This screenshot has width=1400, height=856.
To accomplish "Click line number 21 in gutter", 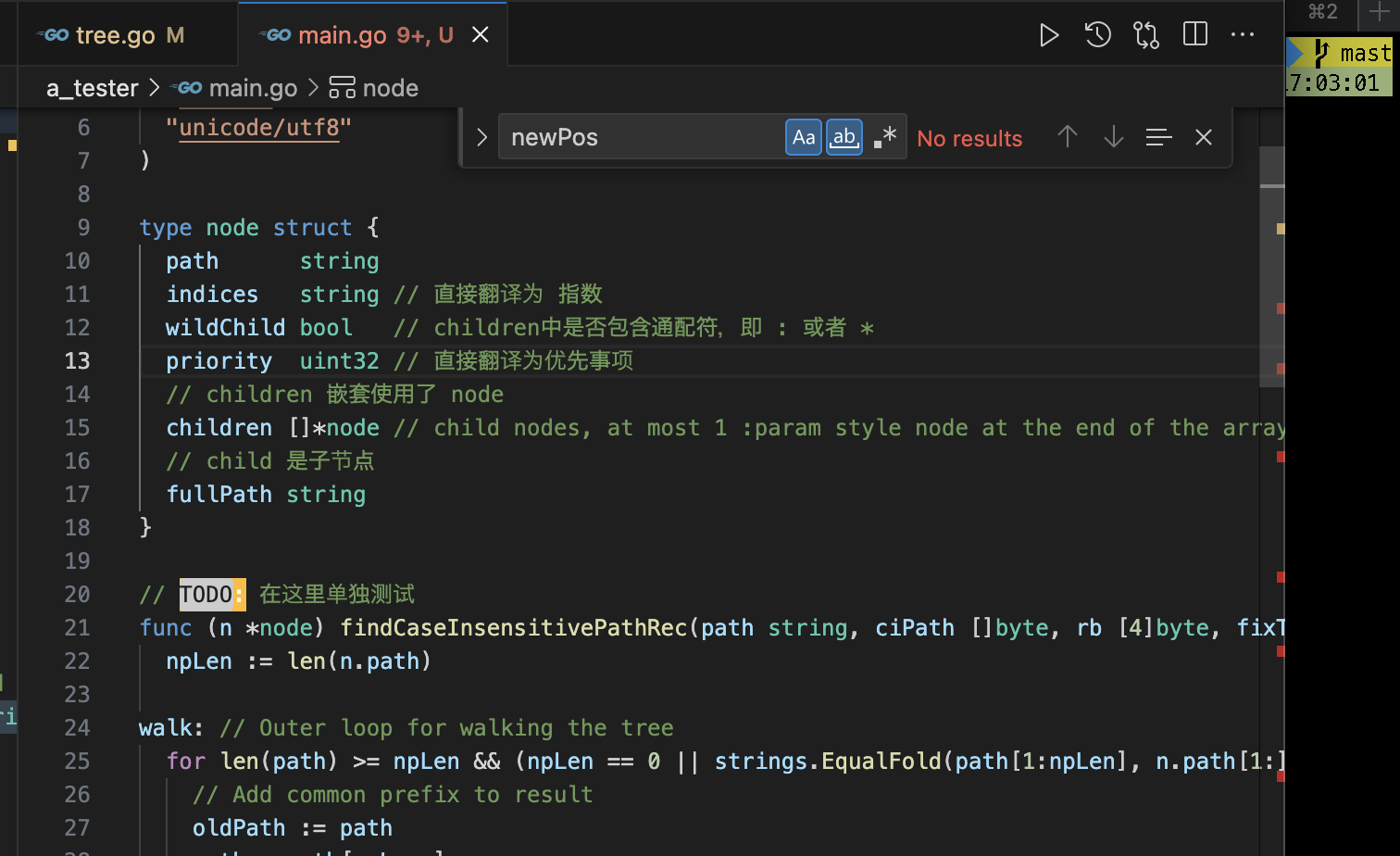I will pos(78,628).
